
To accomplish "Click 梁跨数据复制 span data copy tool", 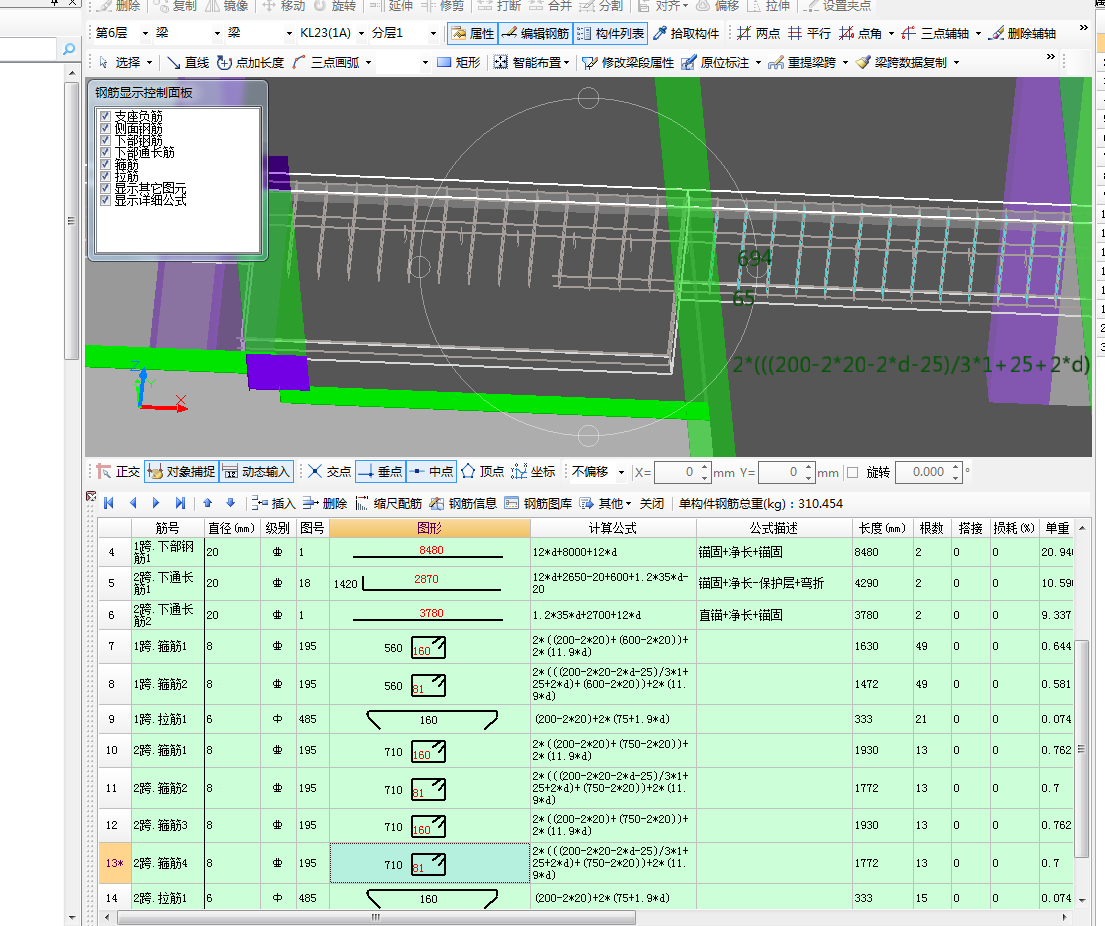I will tap(901, 63).
